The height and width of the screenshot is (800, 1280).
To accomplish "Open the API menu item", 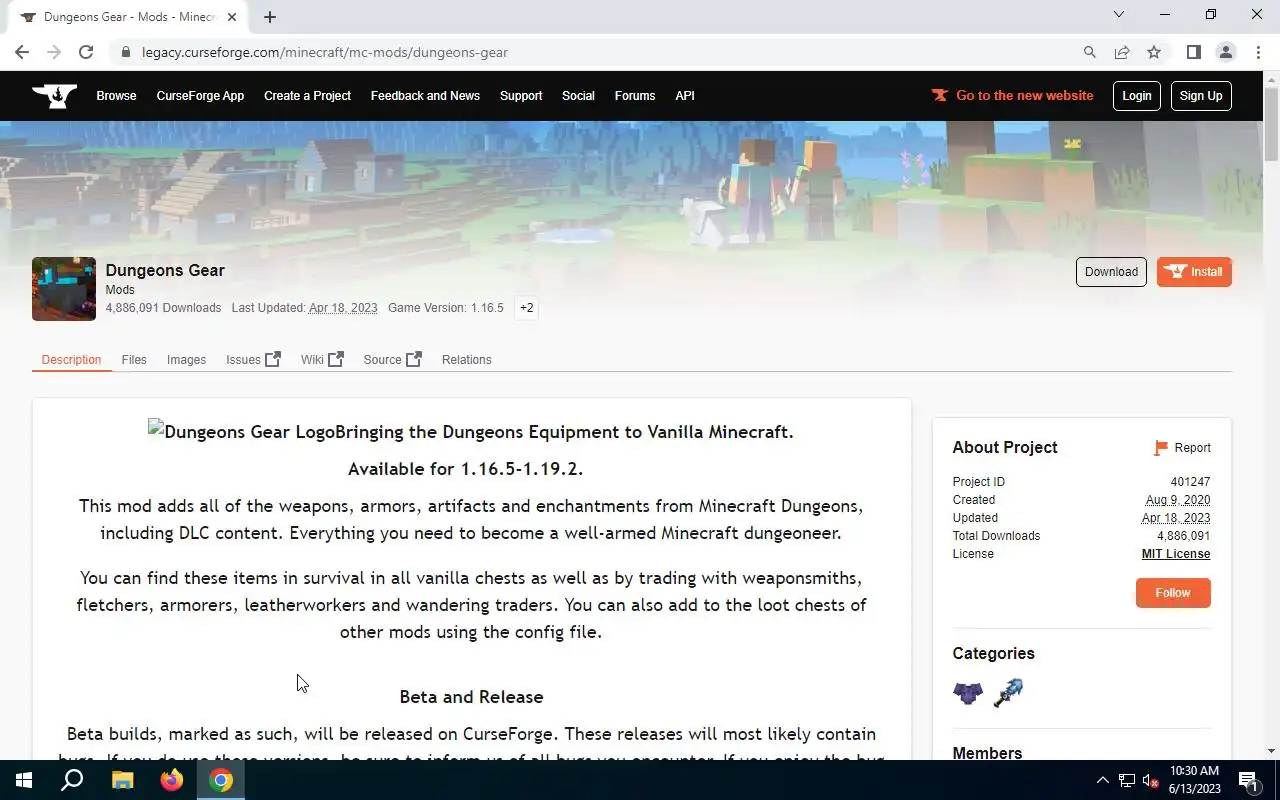I will click(x=685, y=96).
